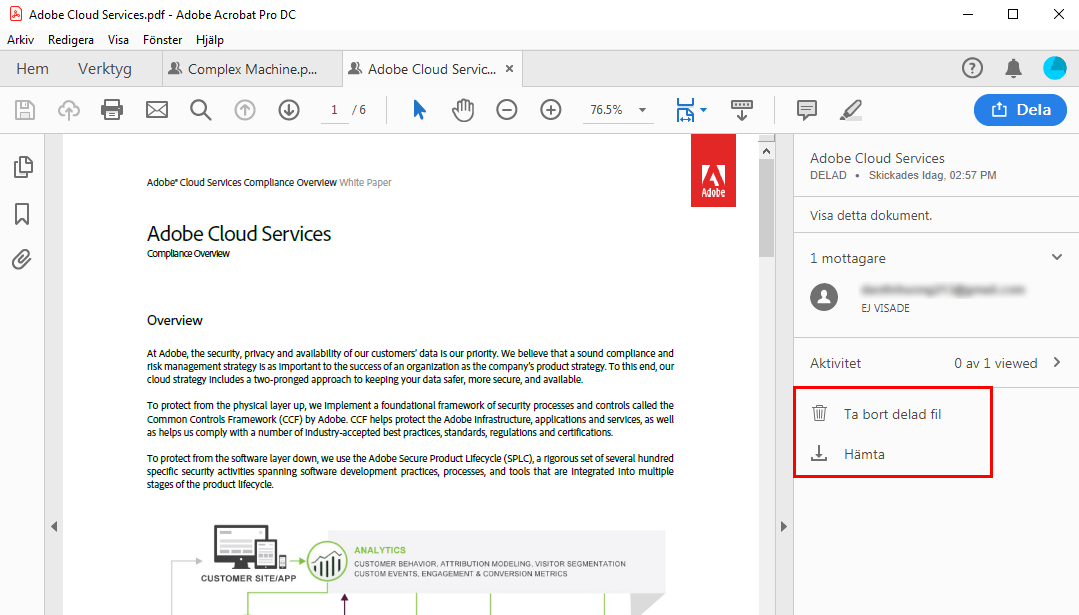Screen dimensions: 1079x615
Task: Click the scroll-mode read icon in toolbar
Action: 742,110
